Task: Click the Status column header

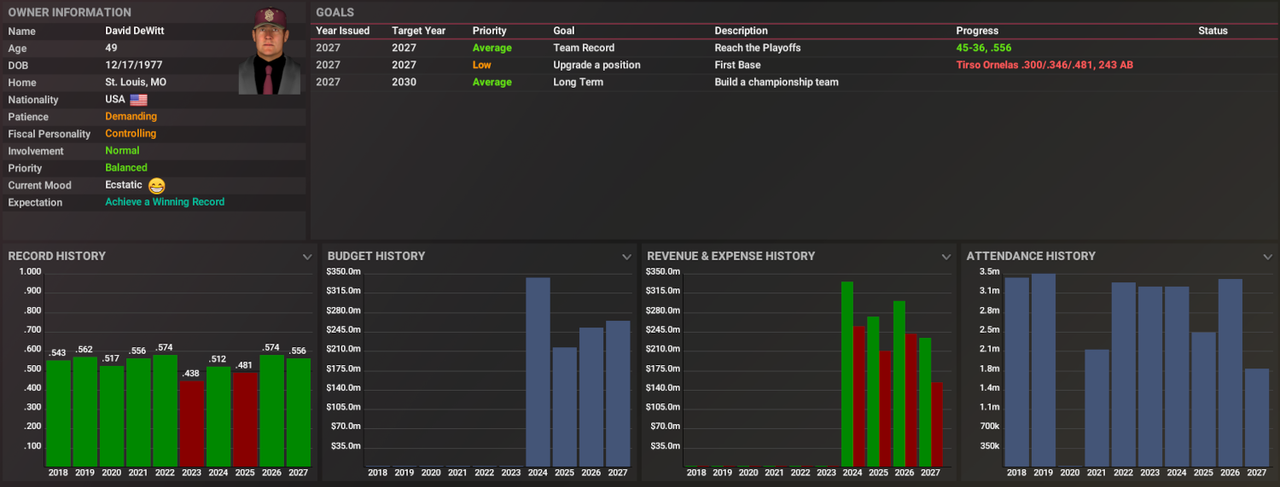Action: point(1213,31)
